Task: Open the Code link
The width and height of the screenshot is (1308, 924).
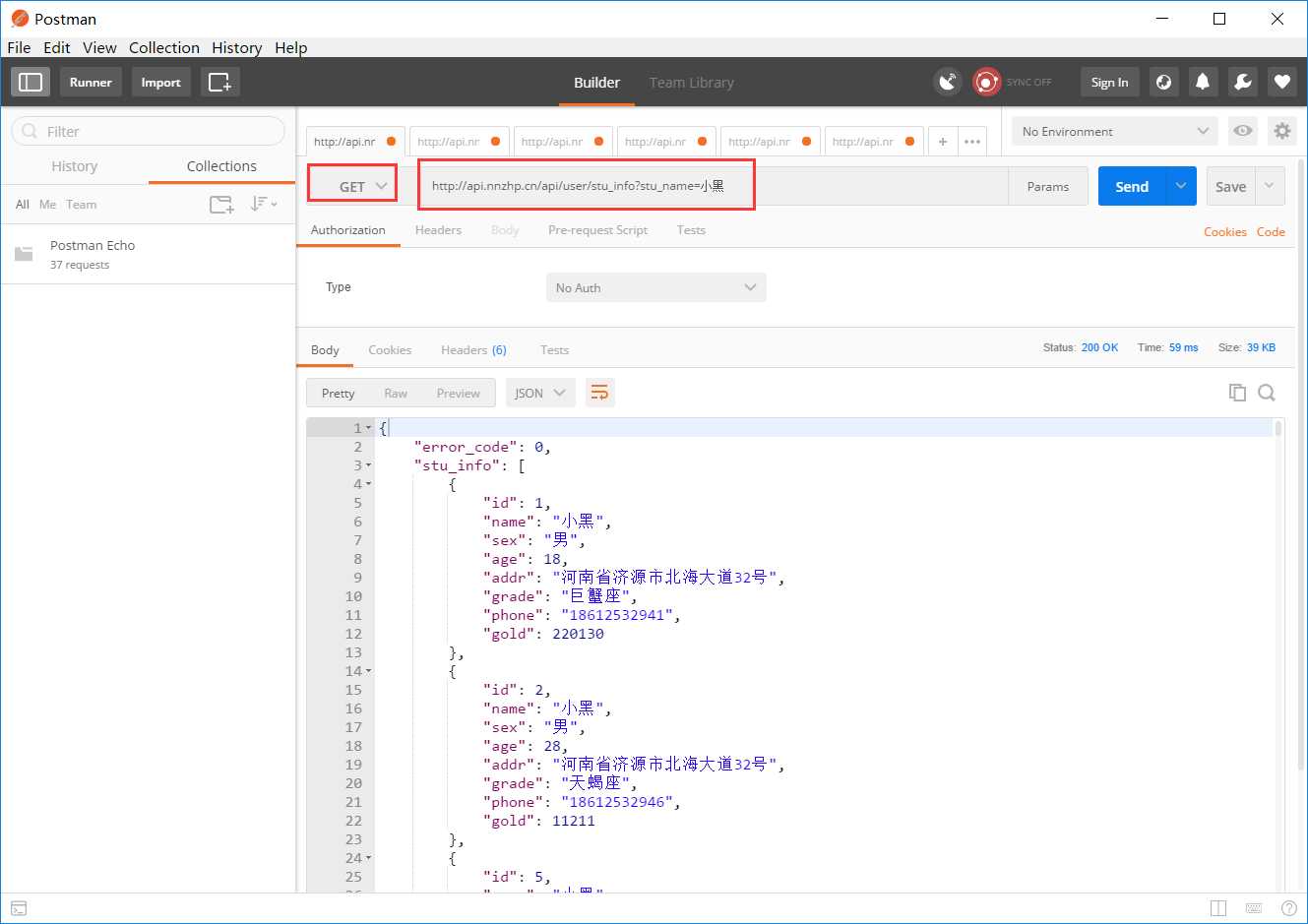Action: tap(1271, 232)
